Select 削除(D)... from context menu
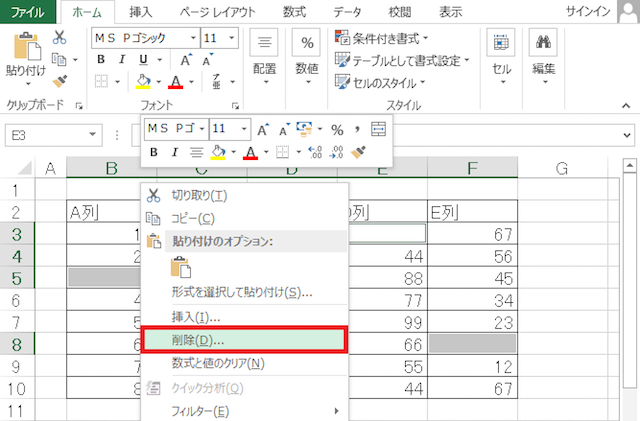The height and width of the screenshot is (421, 640). 244,340
